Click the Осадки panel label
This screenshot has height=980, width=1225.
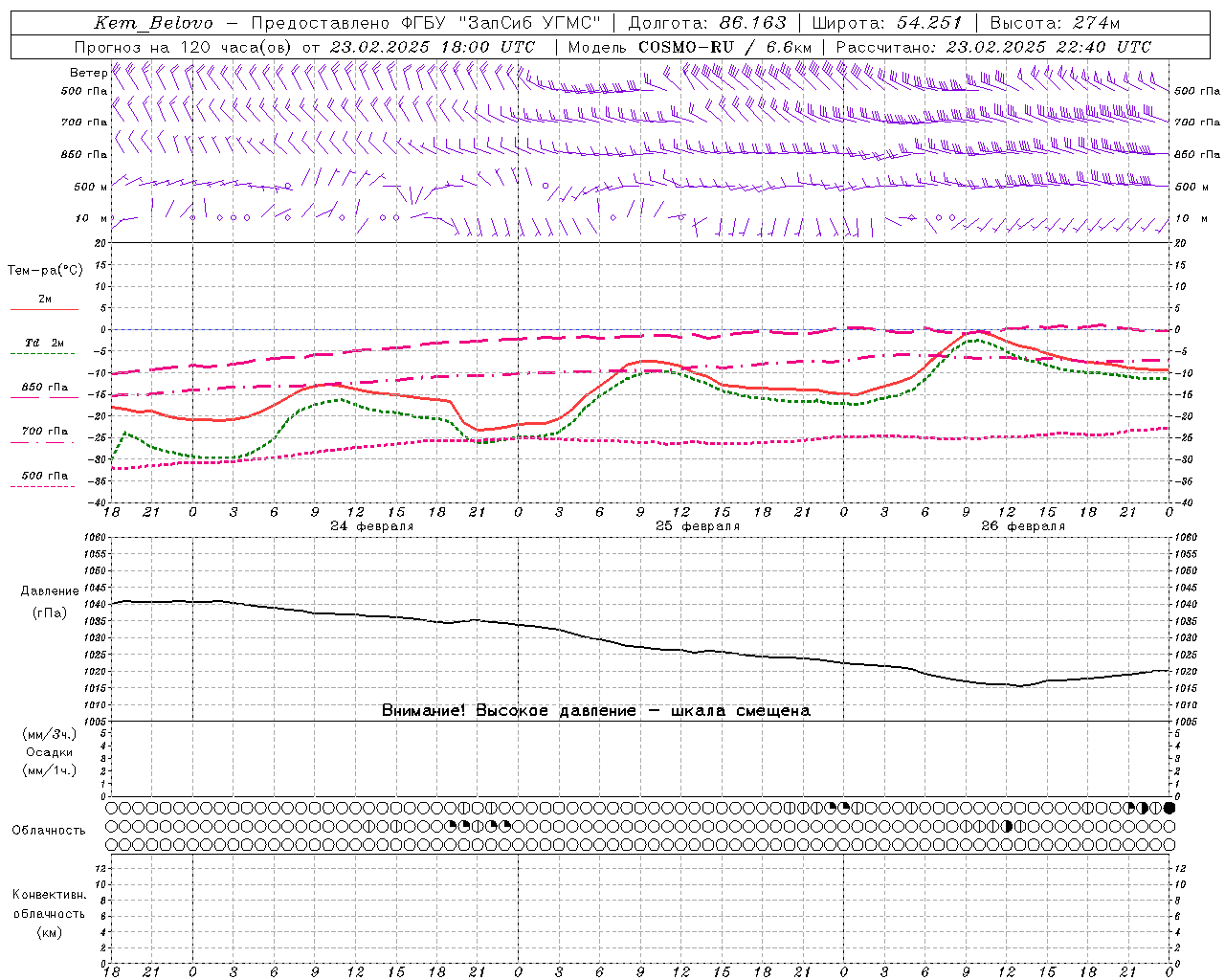(50, 752)
